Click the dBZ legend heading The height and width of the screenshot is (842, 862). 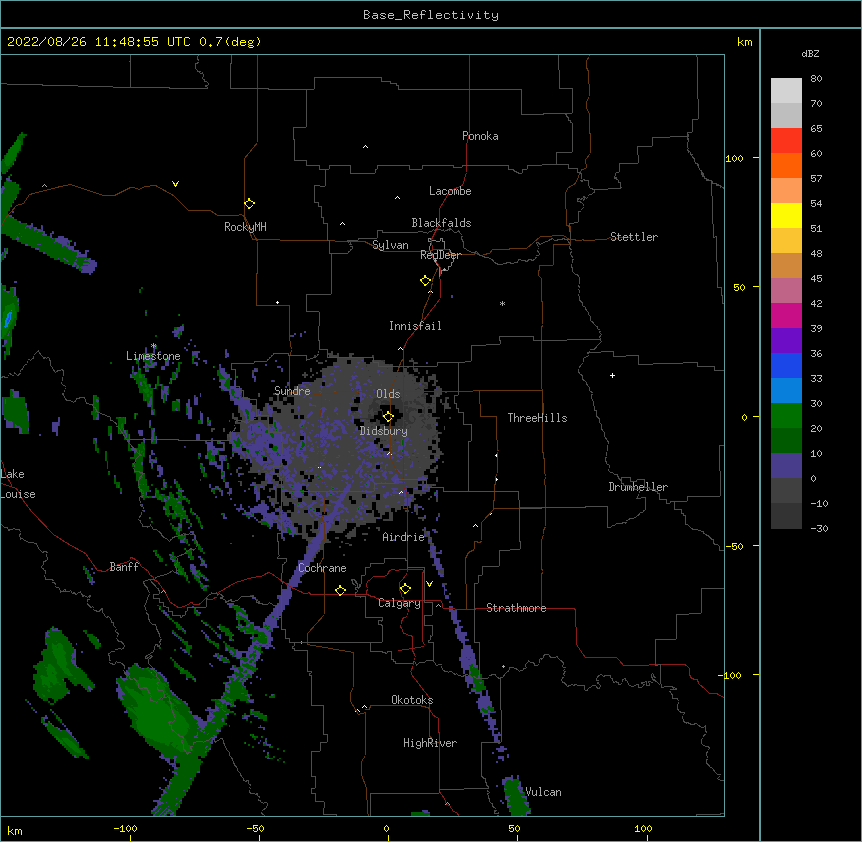click(810, 53)
